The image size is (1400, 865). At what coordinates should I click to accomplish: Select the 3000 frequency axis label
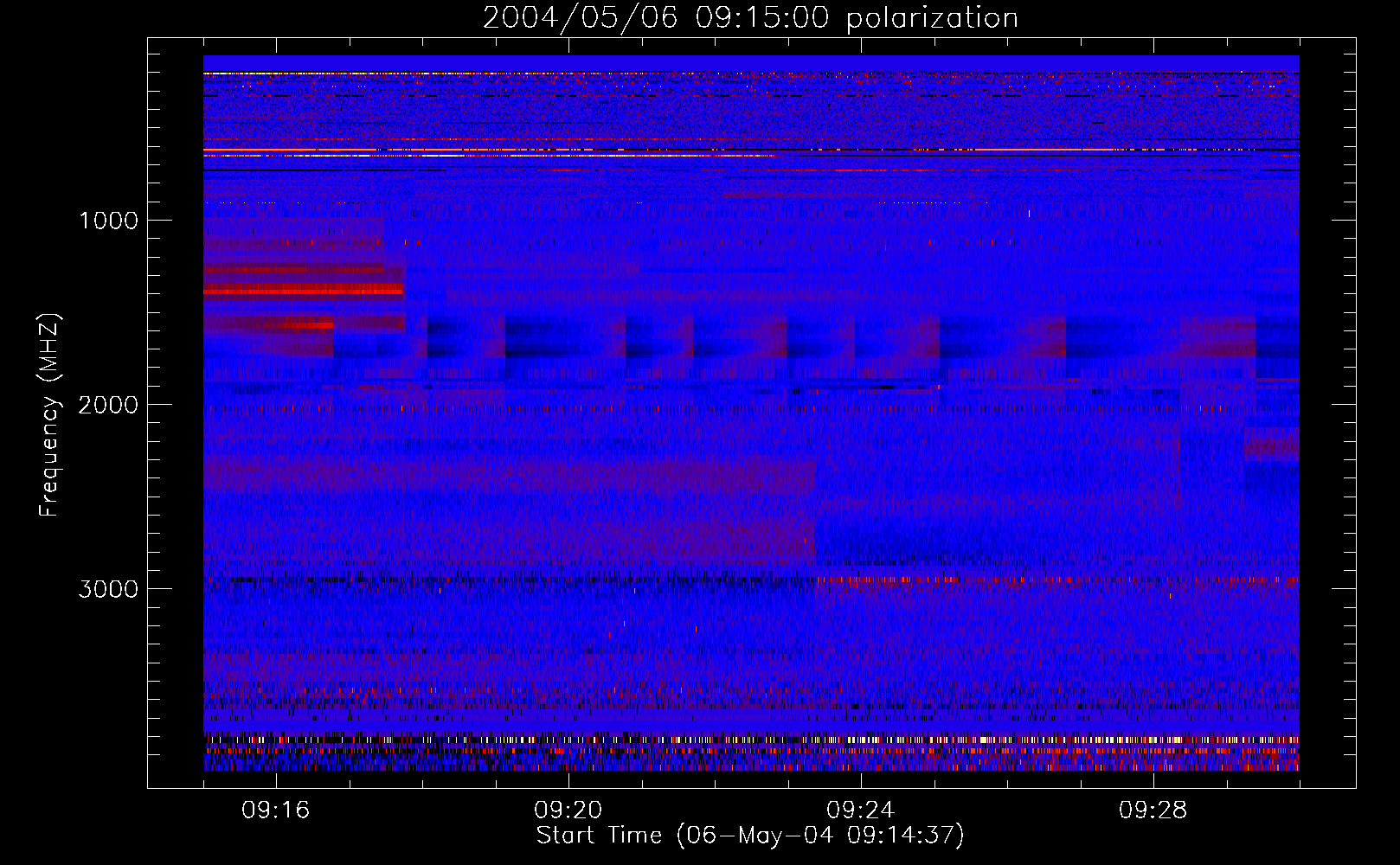tap(108, 589)
